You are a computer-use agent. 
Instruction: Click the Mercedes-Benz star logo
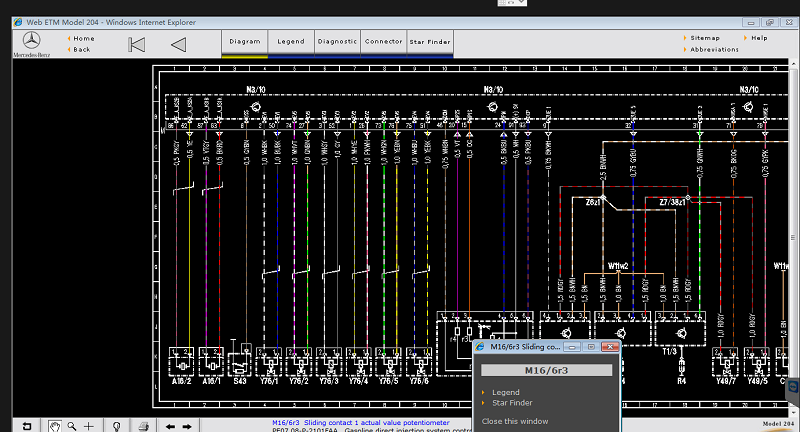pyautogui.click(x=32, y=41)
